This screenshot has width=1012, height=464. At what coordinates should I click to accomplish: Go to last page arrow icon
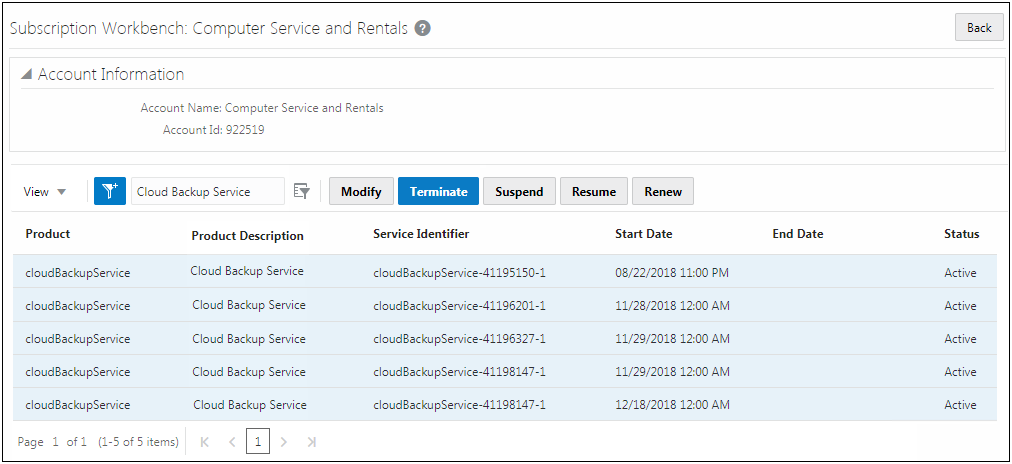coord(311,441)
